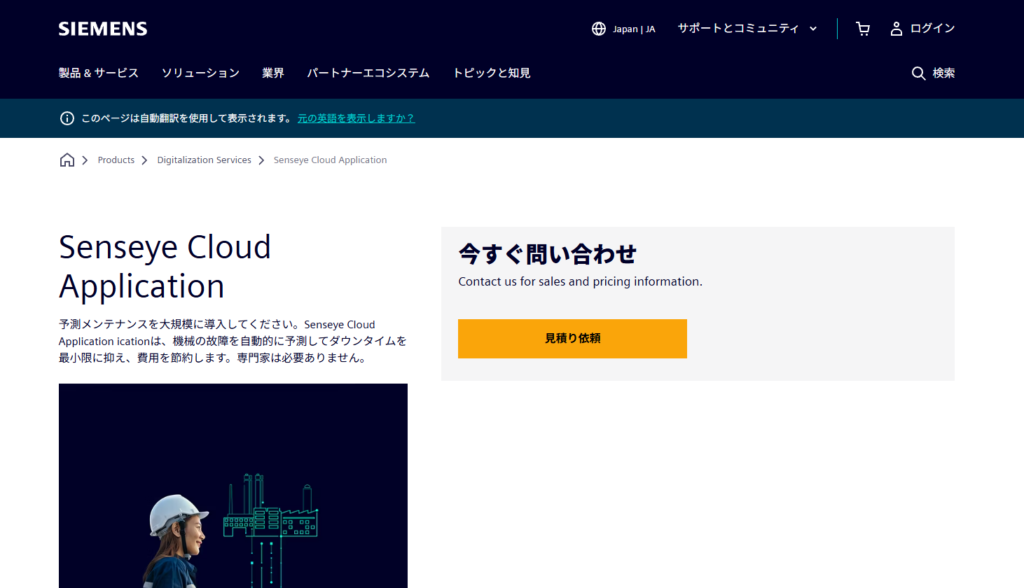Click the Digitalization Services breadcrumb link

[204, 160]
